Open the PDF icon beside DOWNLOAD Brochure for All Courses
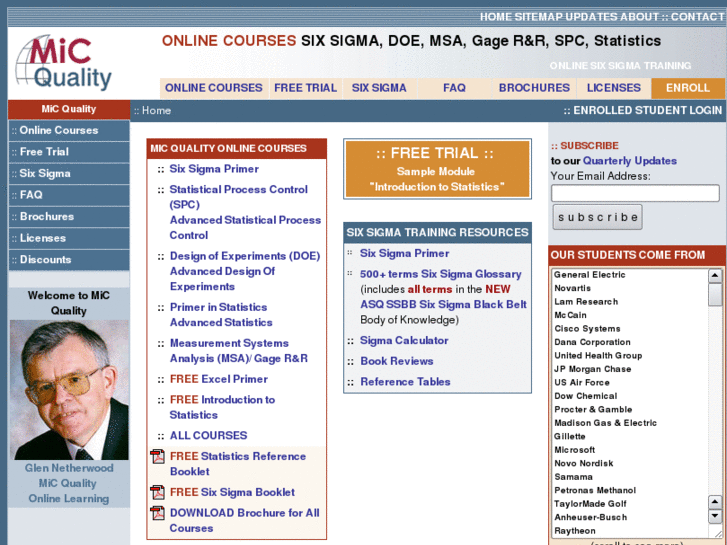This screenshot has width=727, height=545. coord(158,513)
